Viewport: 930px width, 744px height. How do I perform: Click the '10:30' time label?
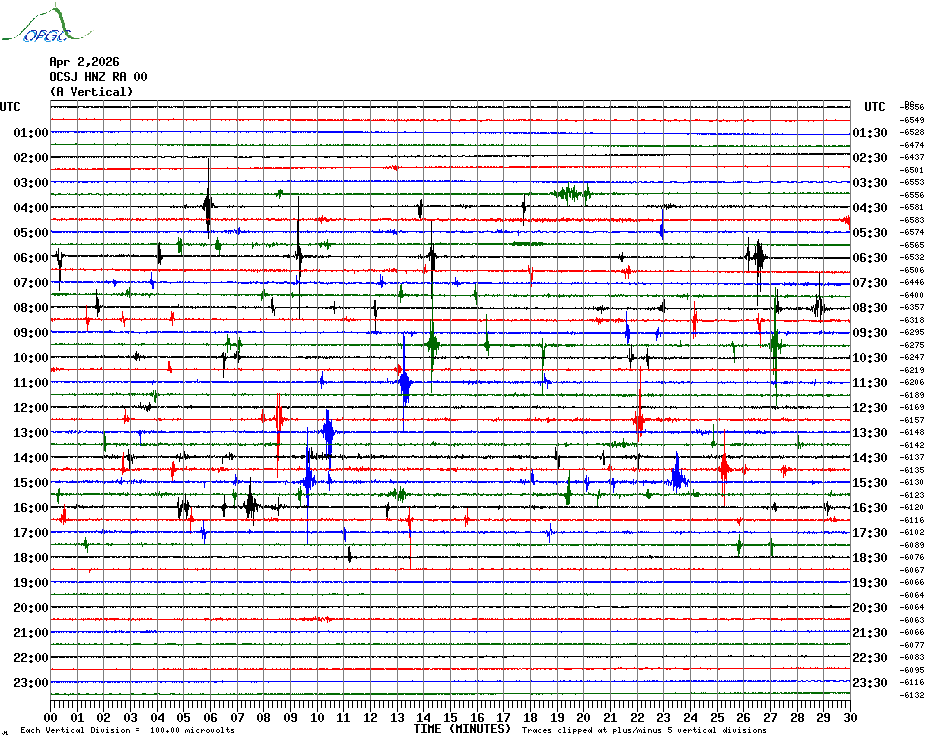(x=870, y=357)
